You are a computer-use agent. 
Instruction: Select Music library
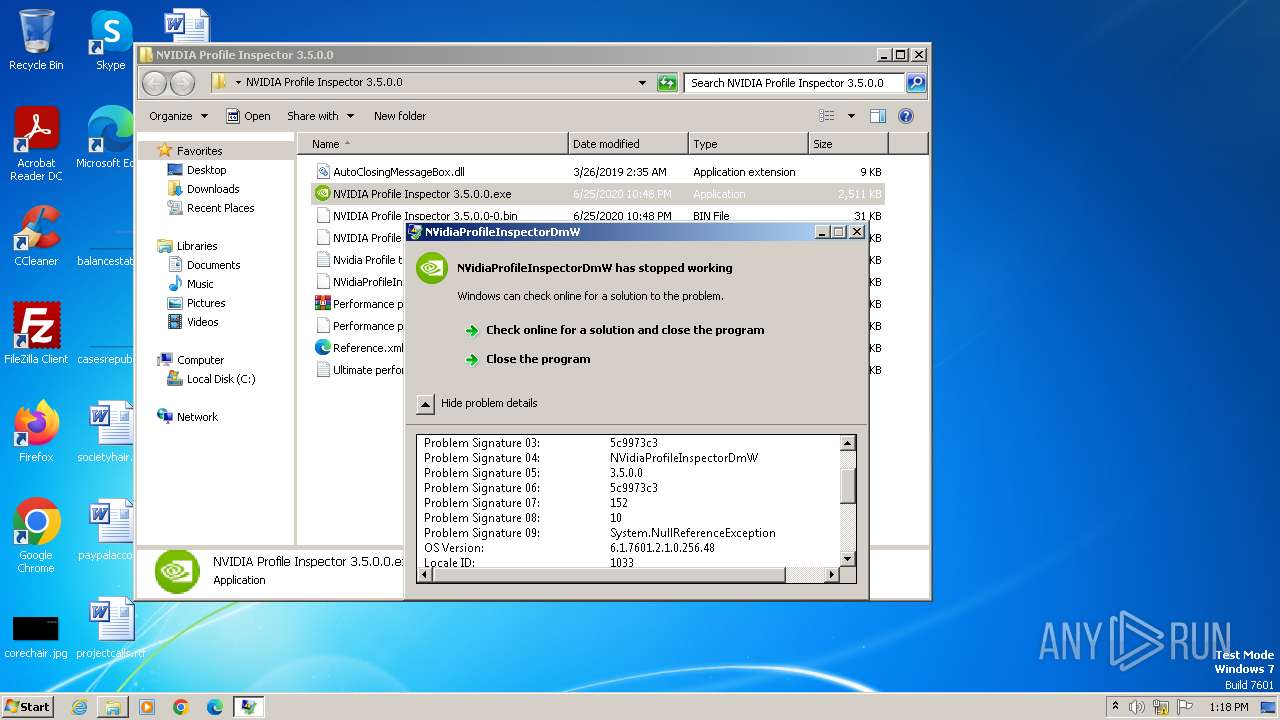[200, 284]
